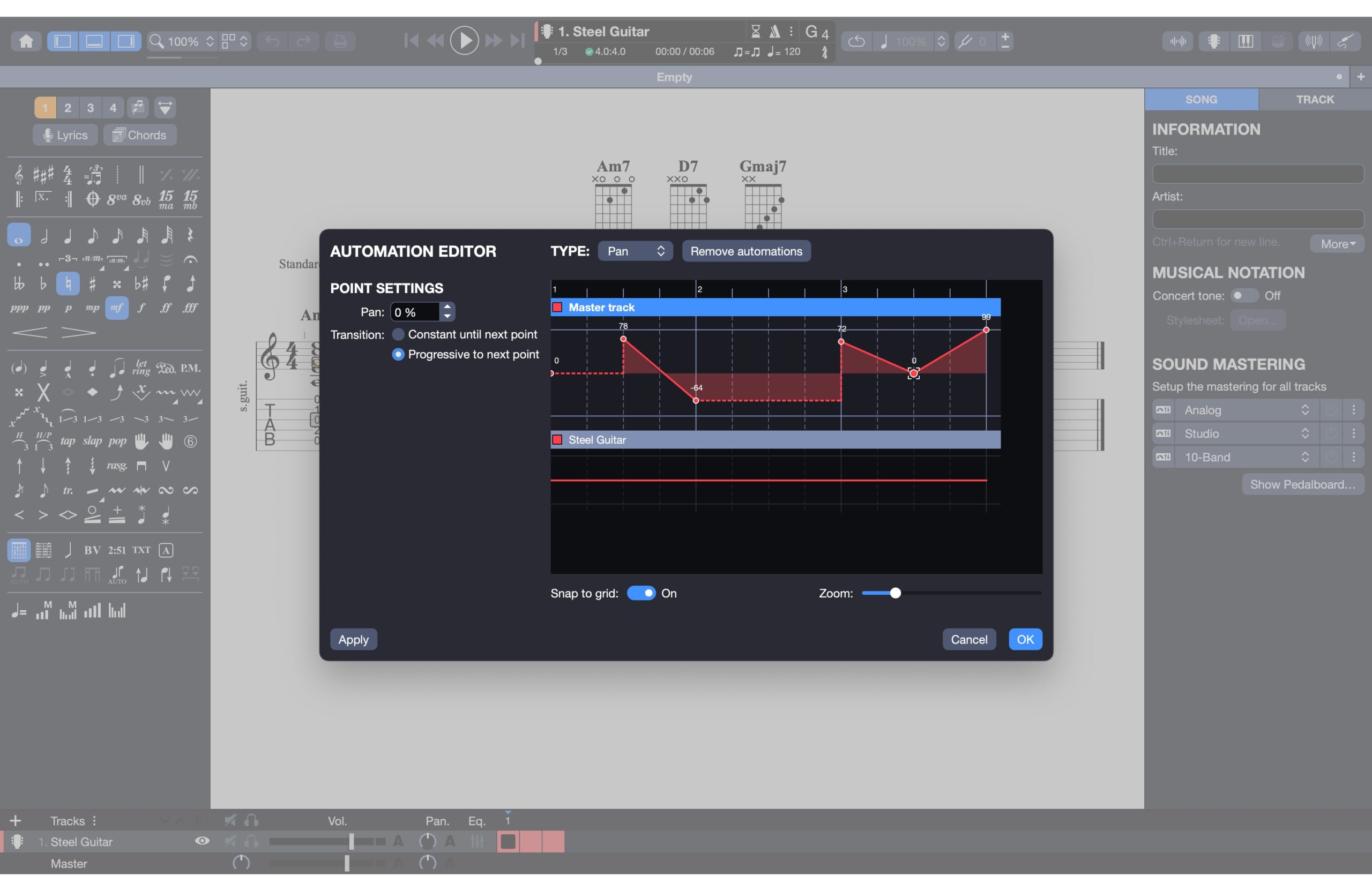Screen dimensions: 1372x891
Task: Toggle the Snap to grid switch
Action: pyautogui.click(x=640, y=593)
